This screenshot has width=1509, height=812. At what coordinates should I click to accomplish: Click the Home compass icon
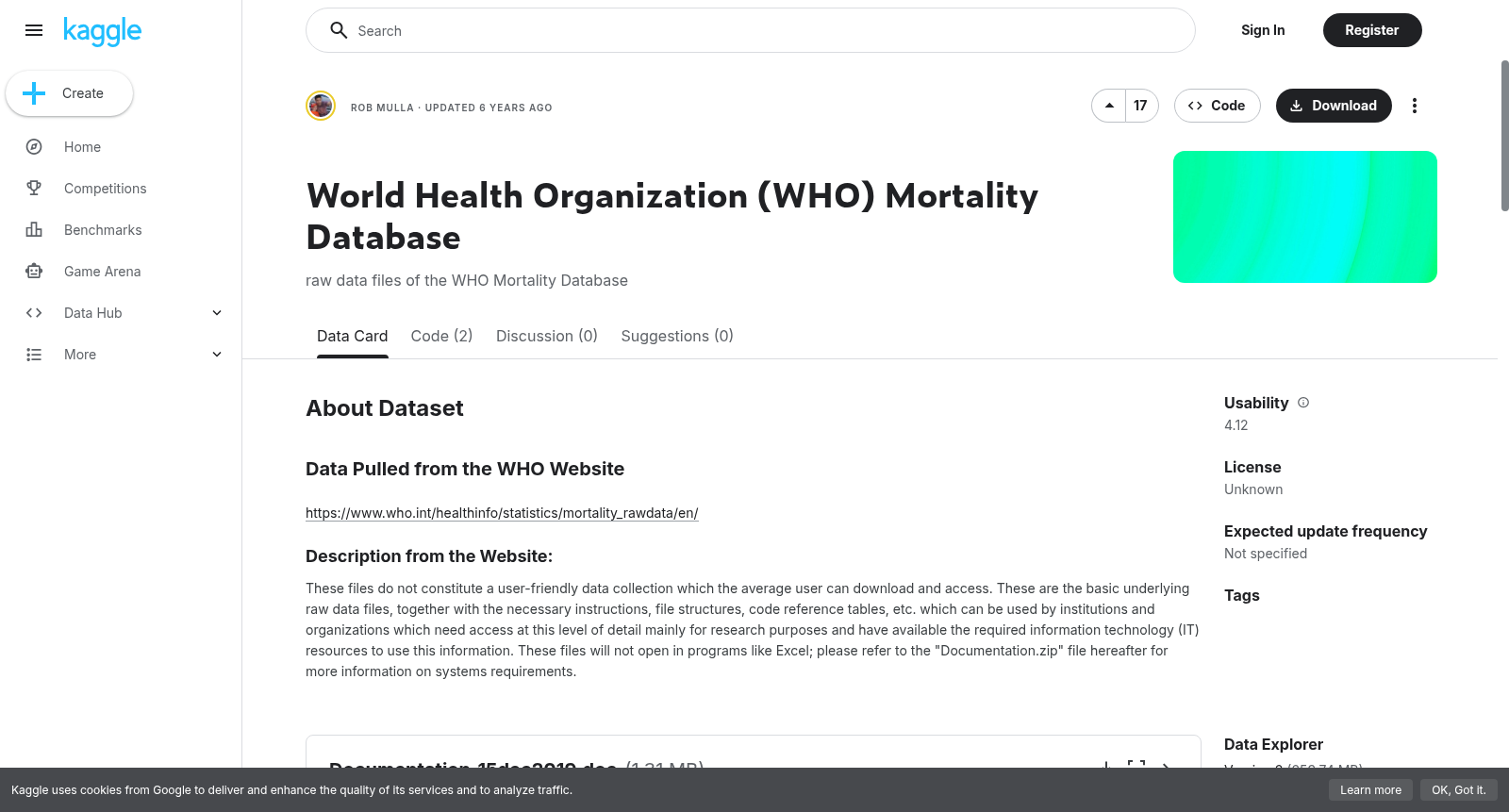click(34, 147)
